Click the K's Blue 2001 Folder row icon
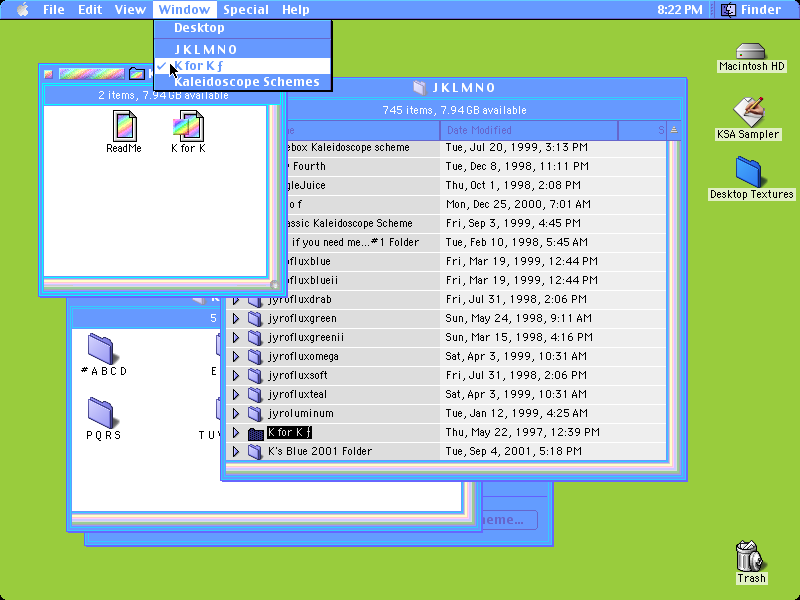The width and height of the screenshot is (800, 600). click(x=255, y=452)
